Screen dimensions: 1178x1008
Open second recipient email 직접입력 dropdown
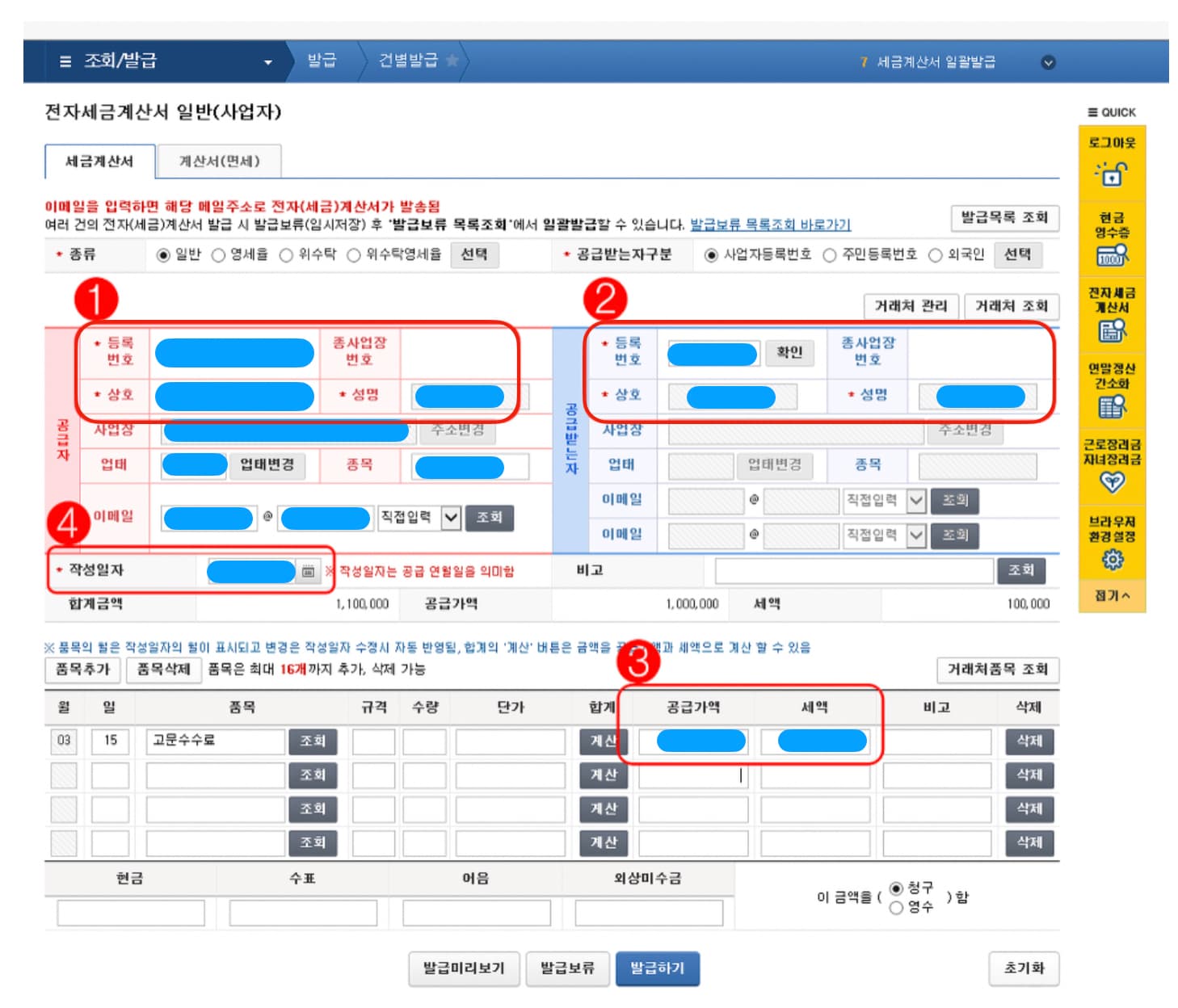pyautogui.click(x=884, y=535)
